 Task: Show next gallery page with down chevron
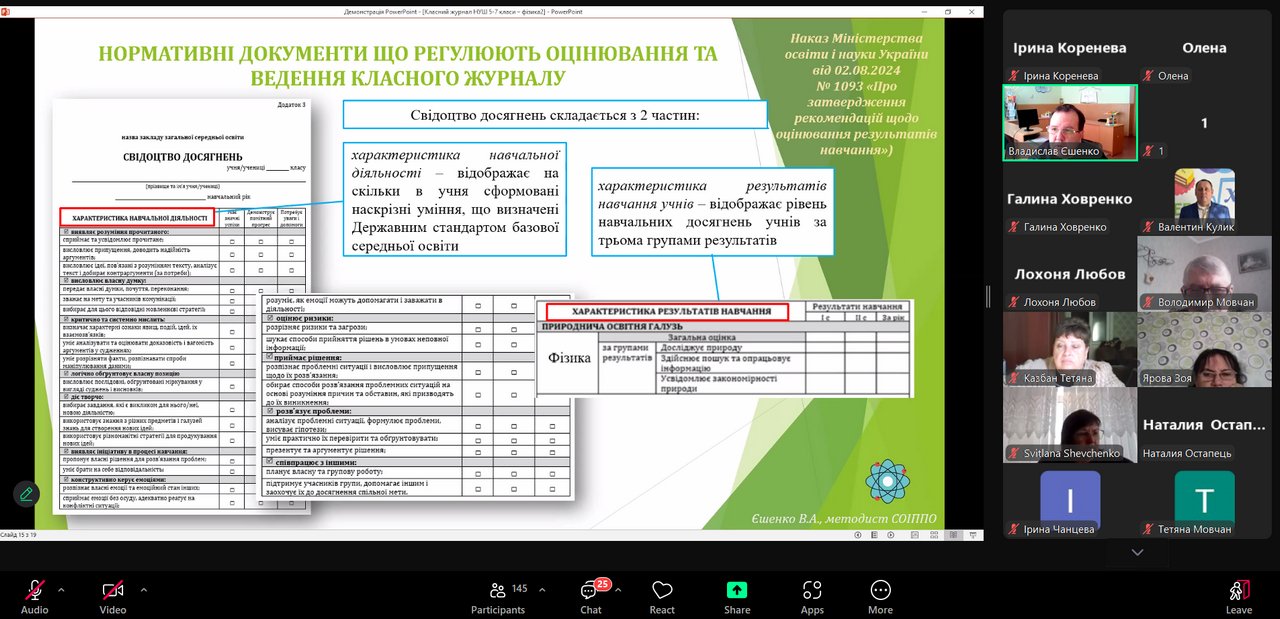pos(1137,551)
